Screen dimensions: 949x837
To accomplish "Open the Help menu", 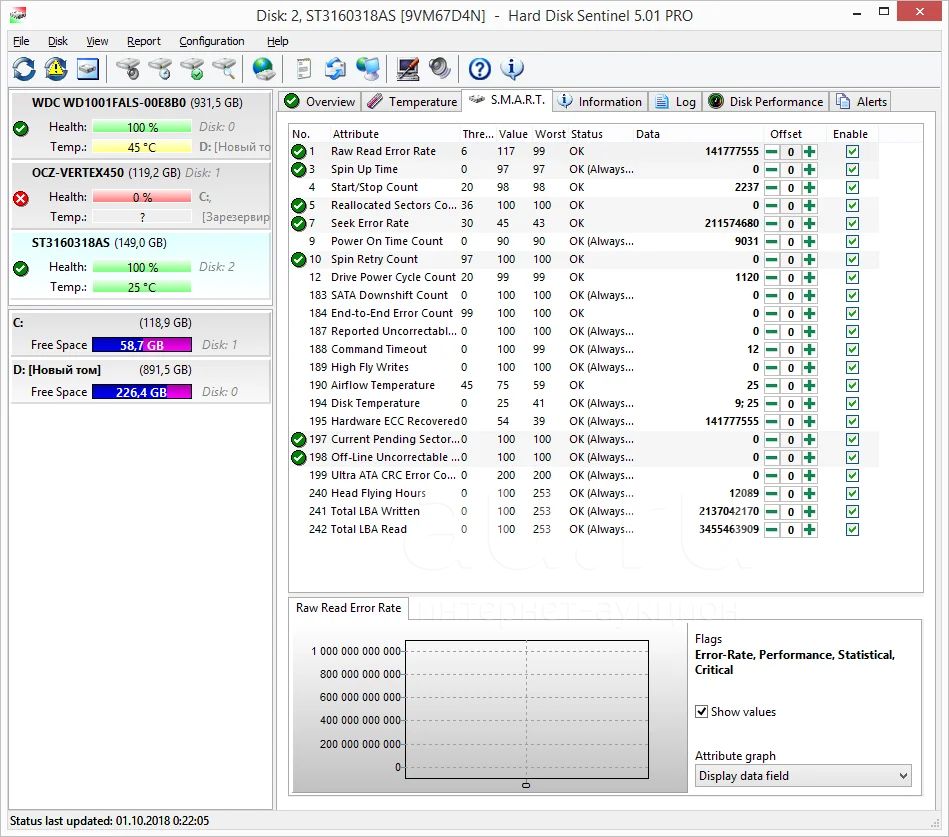I will 278,41.
